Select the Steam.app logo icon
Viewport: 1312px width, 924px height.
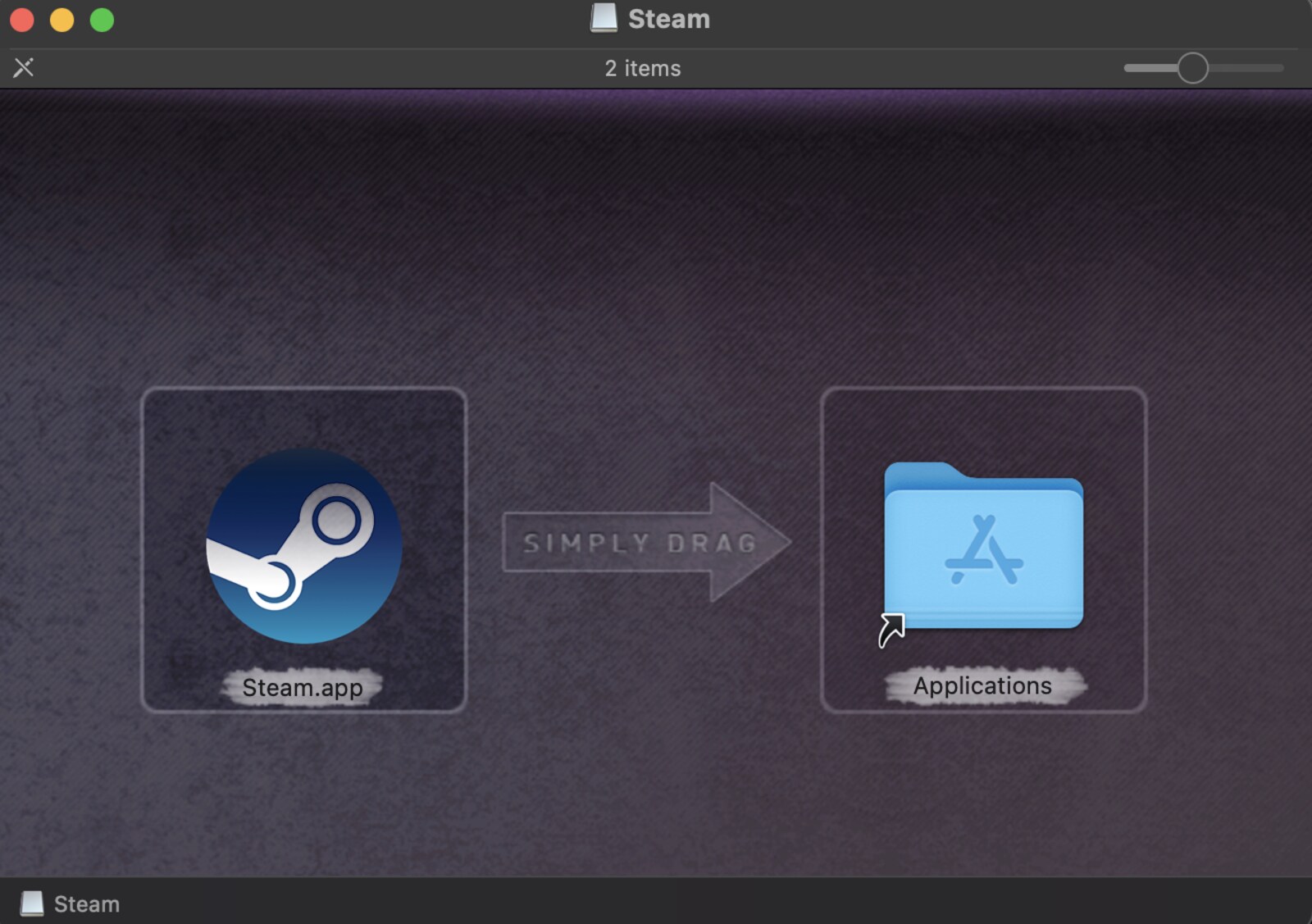click(304, 546)
